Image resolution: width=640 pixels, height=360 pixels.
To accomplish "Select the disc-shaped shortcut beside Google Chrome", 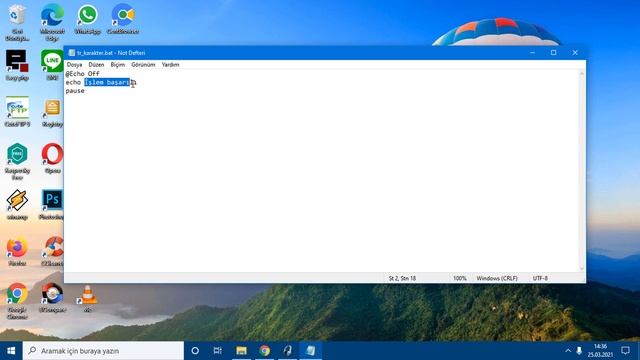I will click(x=52, y=298).
